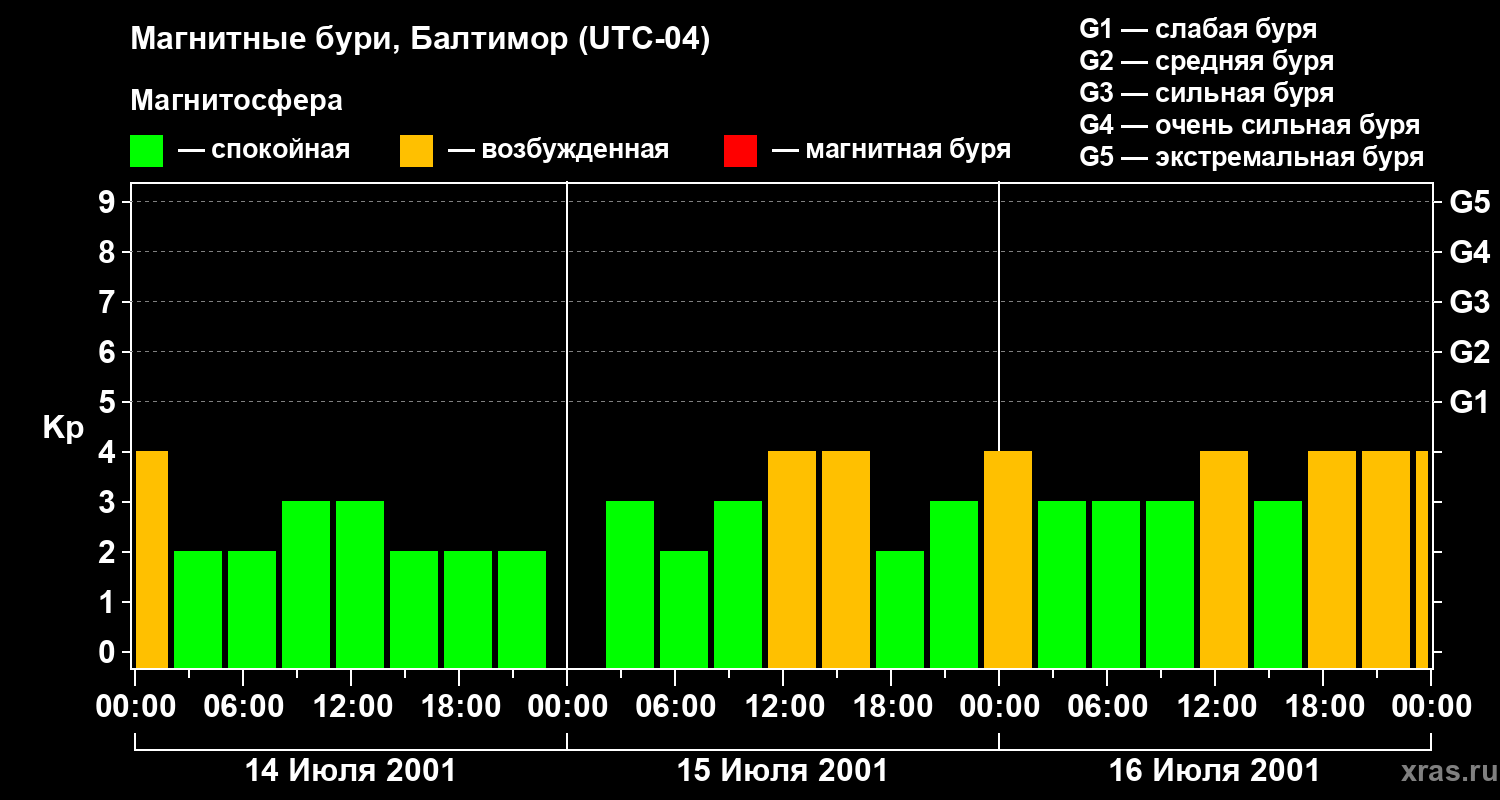
Task: Select the "G5 — экстремальная буря" line
Action: pos(1251,157)
